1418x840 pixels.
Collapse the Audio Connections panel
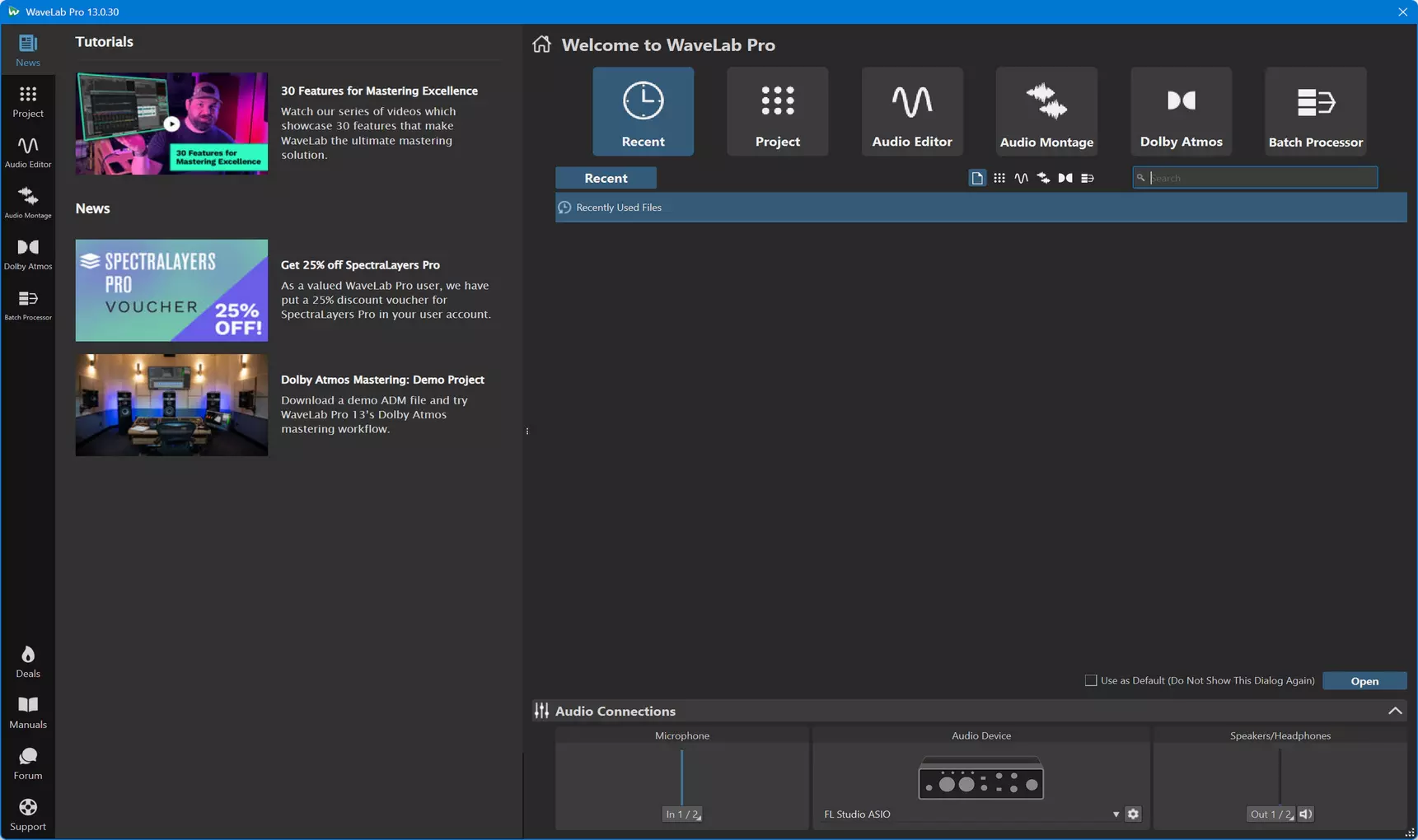[1394, 711]
